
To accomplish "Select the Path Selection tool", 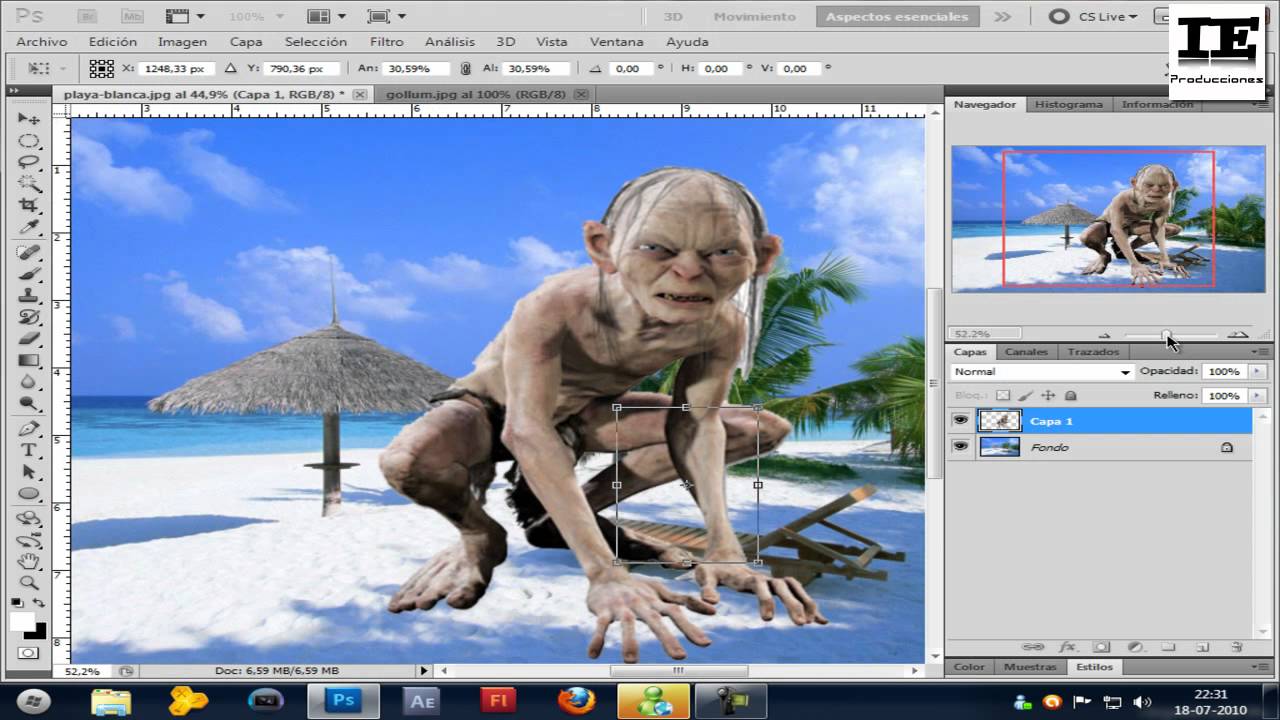I will [x=29, y=472].
